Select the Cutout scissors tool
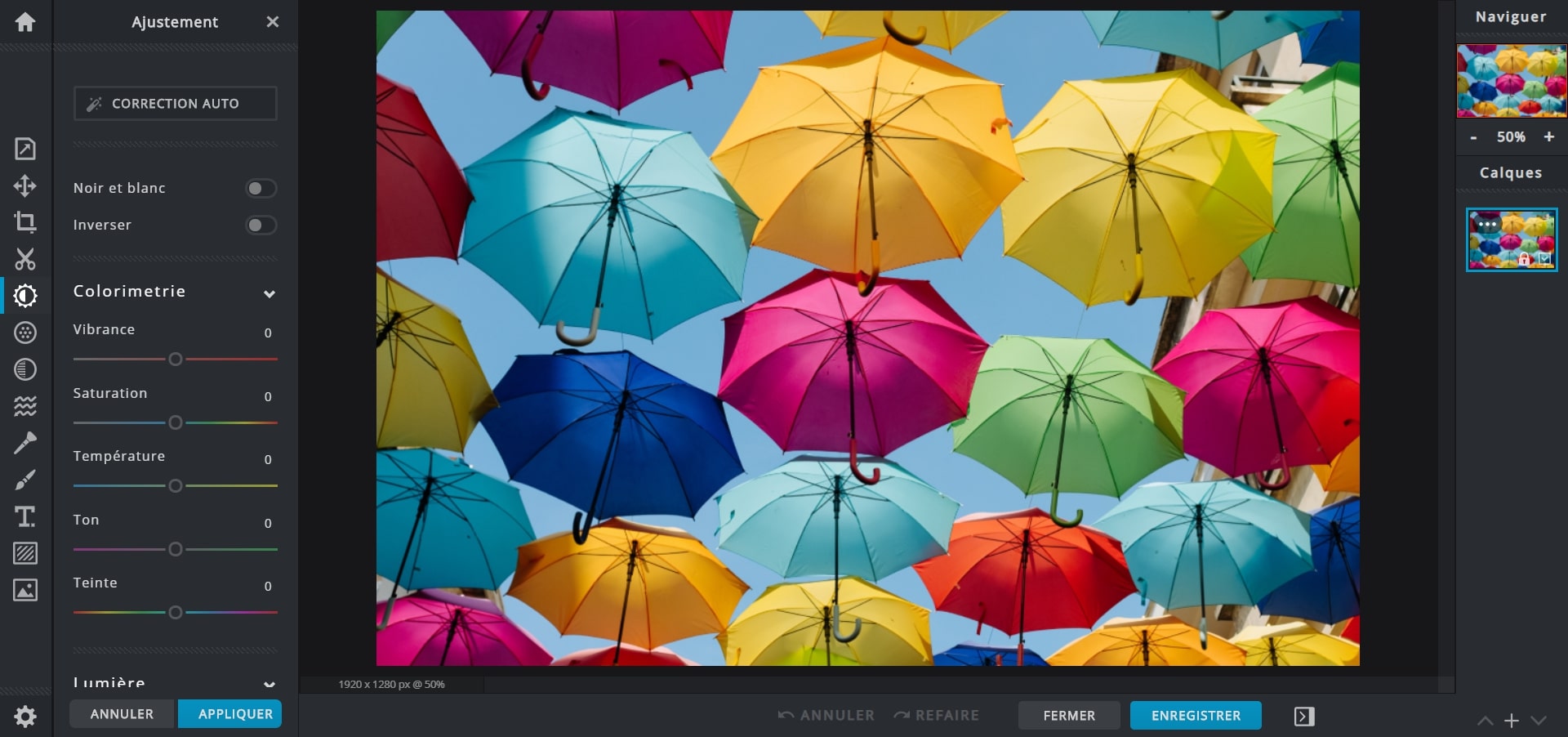This screenshot has height=737, width=1568. [x=25, y=259]
